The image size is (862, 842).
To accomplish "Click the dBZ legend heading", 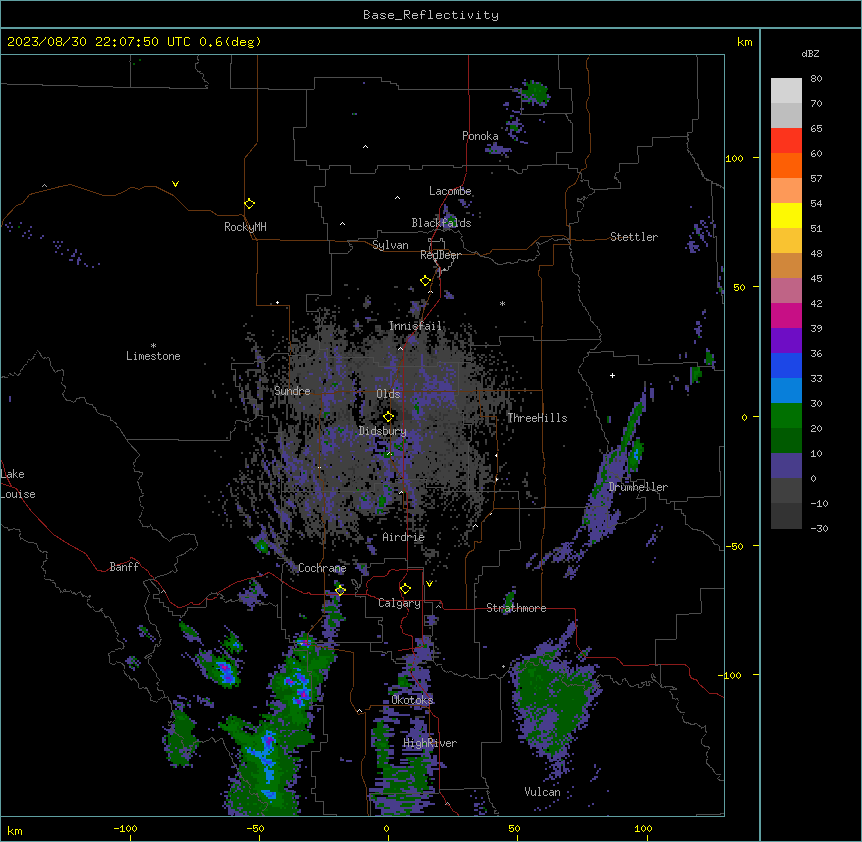I will coord(810,53).
